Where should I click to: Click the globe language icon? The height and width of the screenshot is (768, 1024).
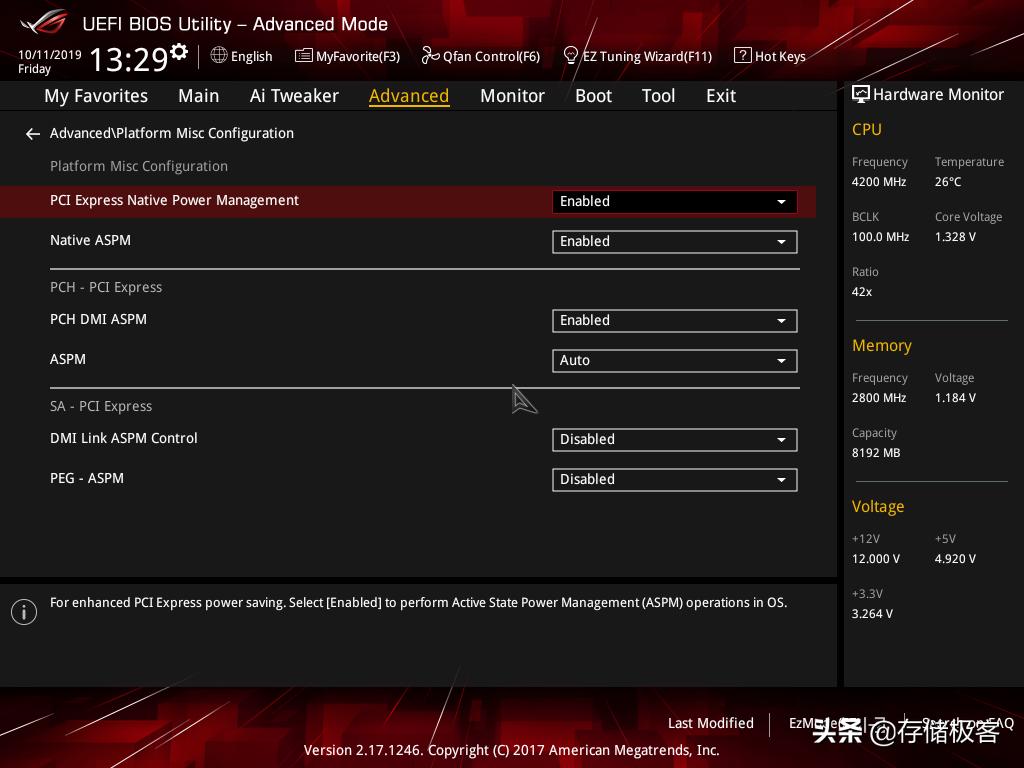pyautogui.click(x=219, y=56)
